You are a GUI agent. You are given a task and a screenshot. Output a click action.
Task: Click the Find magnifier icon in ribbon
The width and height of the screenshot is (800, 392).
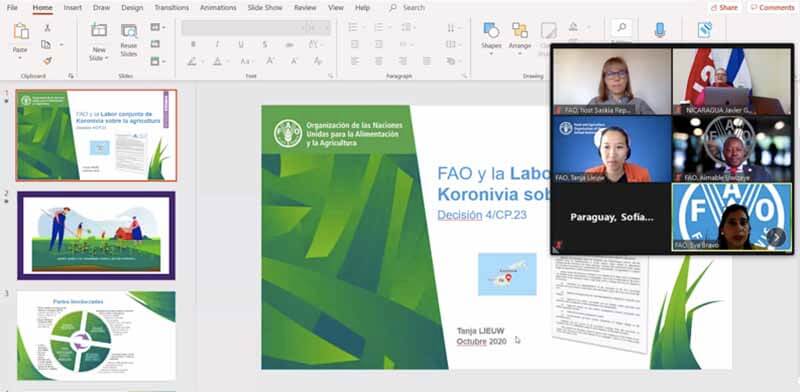621,28
